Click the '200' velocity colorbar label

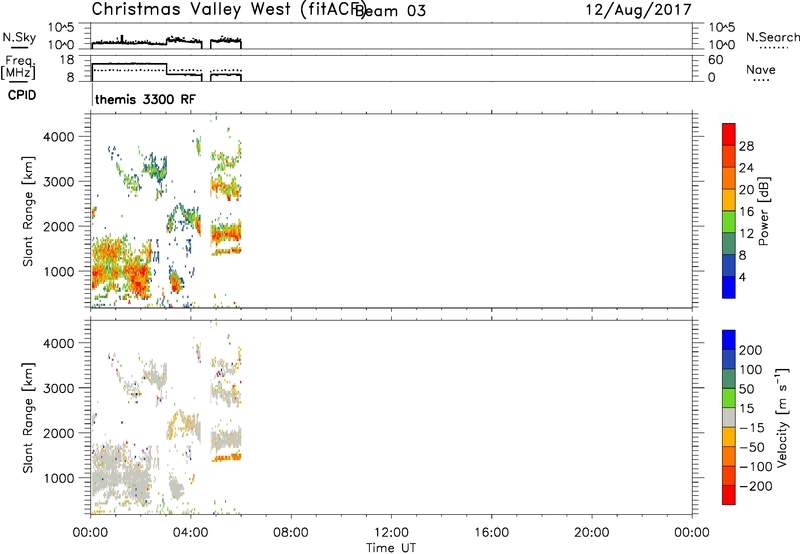751,350
